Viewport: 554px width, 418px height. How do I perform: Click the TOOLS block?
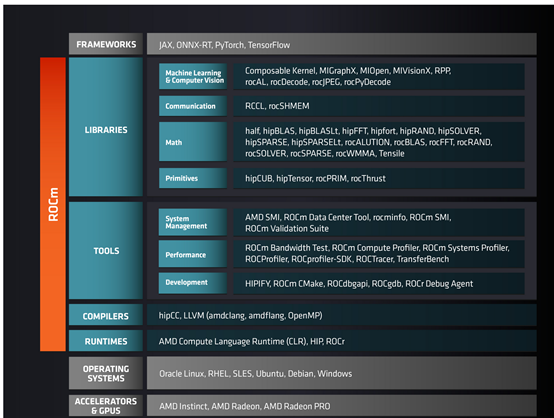pos(106,251)
